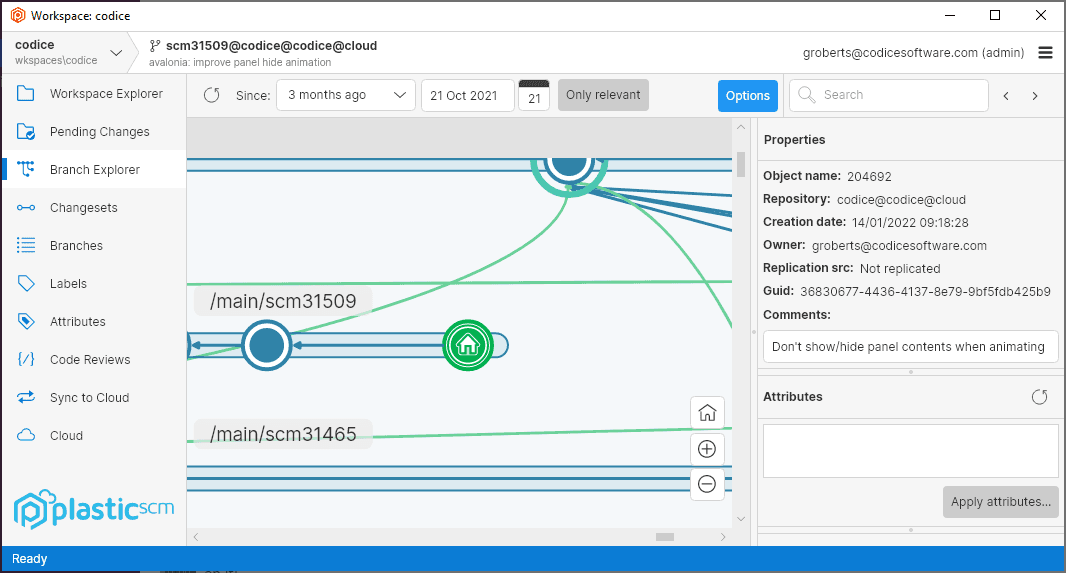The width and height of the screenshot is (1066, 573).
Task: Click the Ready status bar text
Action: [x=29, y=559]
